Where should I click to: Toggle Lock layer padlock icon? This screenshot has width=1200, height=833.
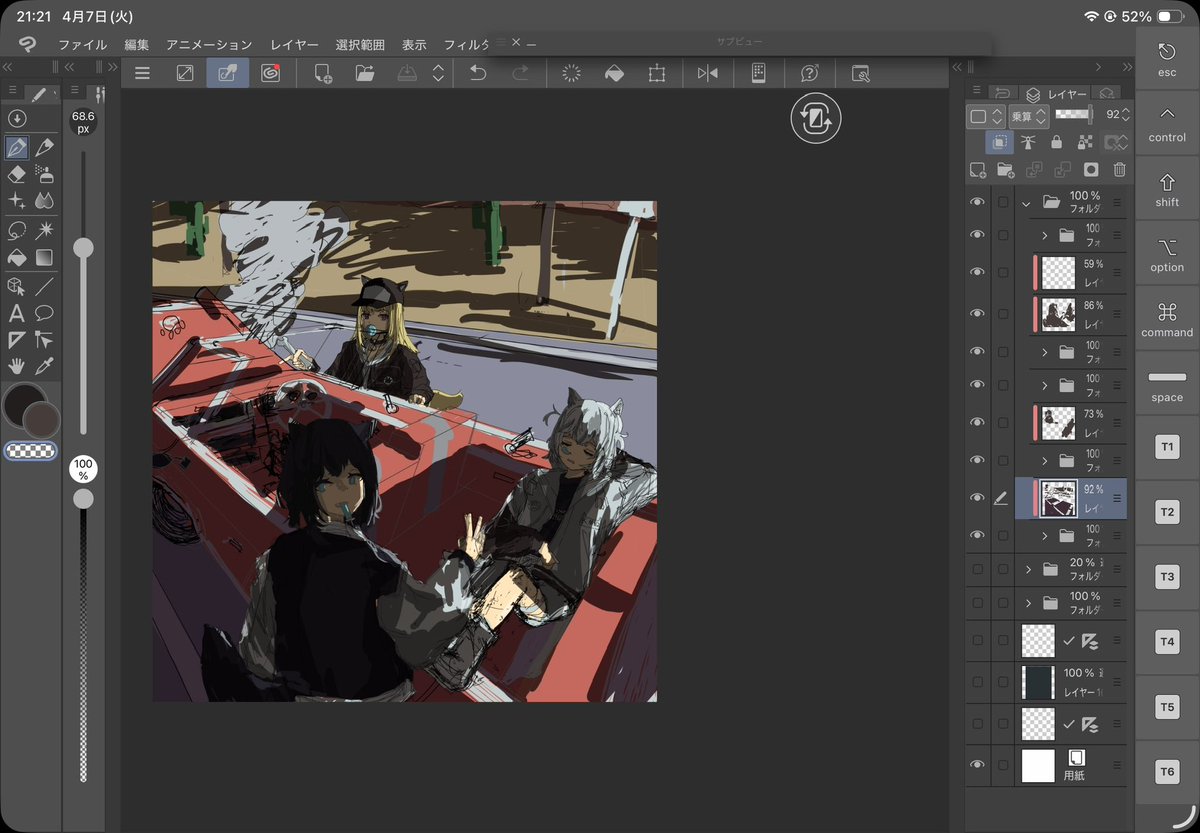point(1056,143)
